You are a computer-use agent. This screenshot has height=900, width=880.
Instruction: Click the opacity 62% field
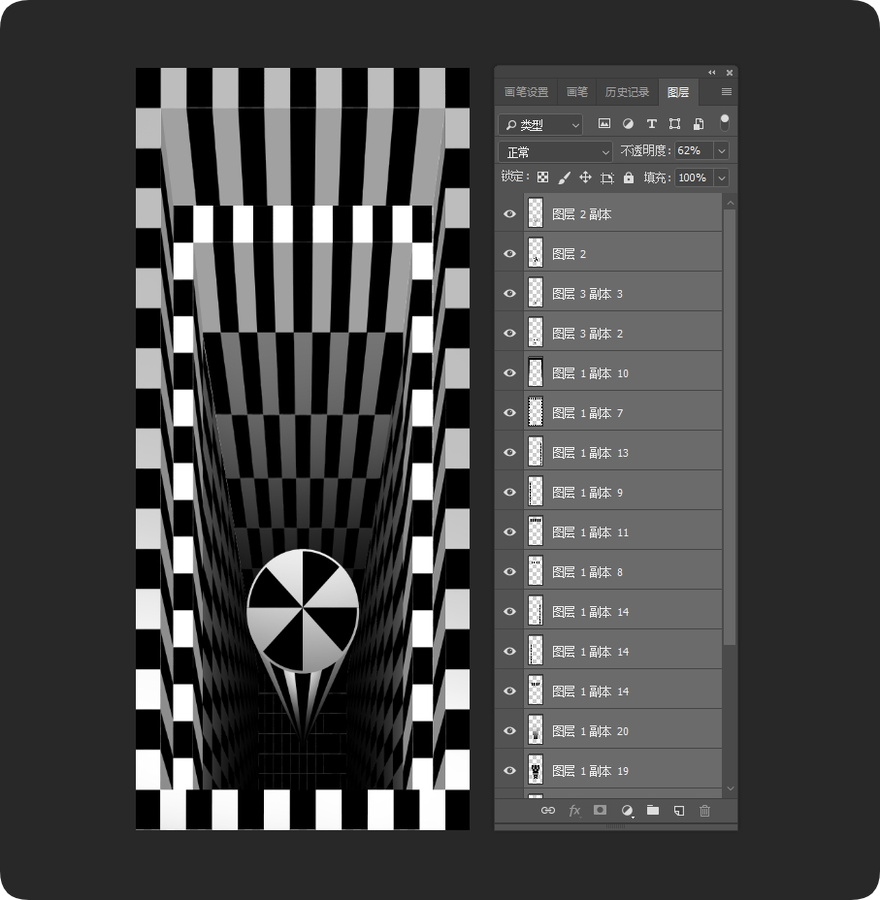[x=693, y=151]
